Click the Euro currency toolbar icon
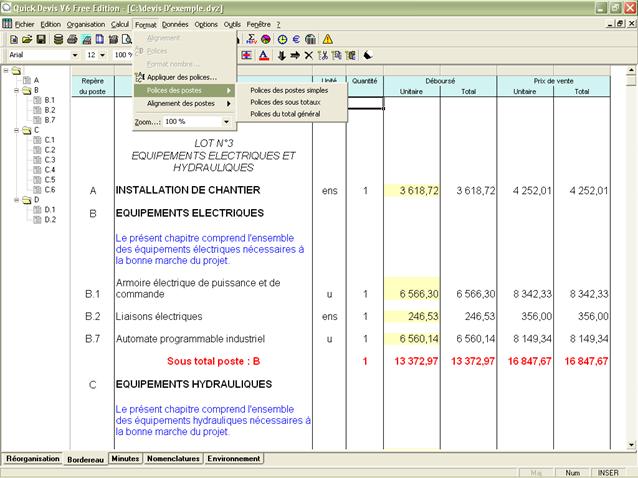Image resolution: width=638 pixels, height=478 pixels. tap(296, 39)
